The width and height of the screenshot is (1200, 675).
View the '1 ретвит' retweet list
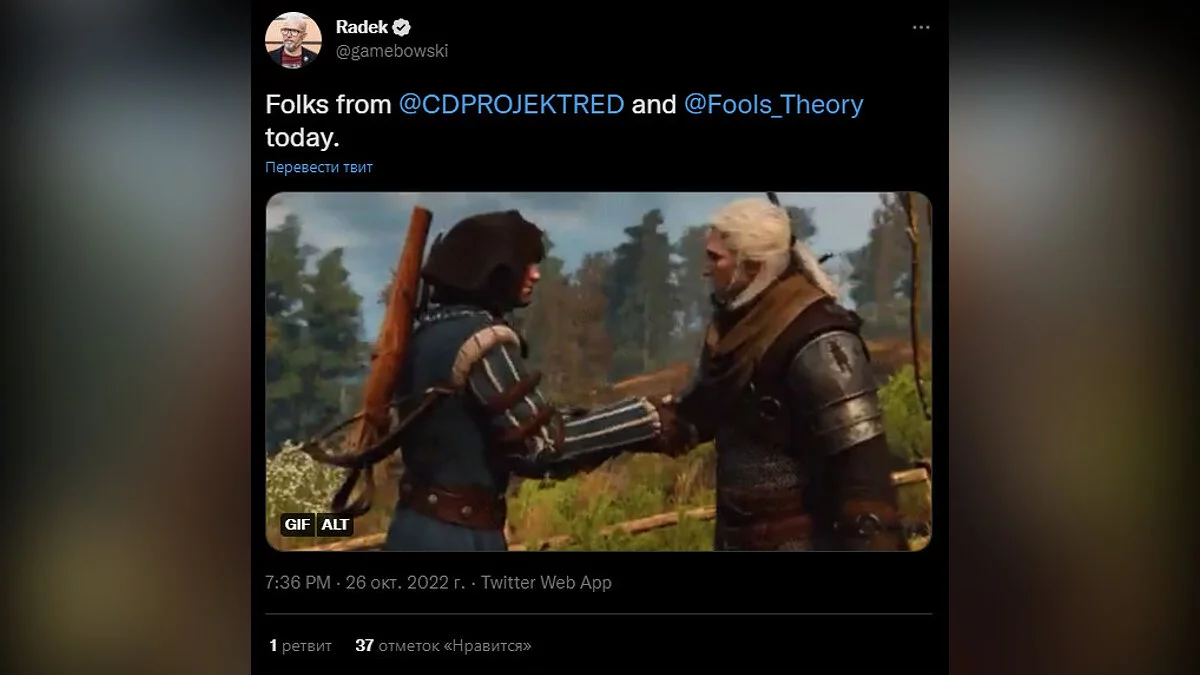tap(300, 646)
